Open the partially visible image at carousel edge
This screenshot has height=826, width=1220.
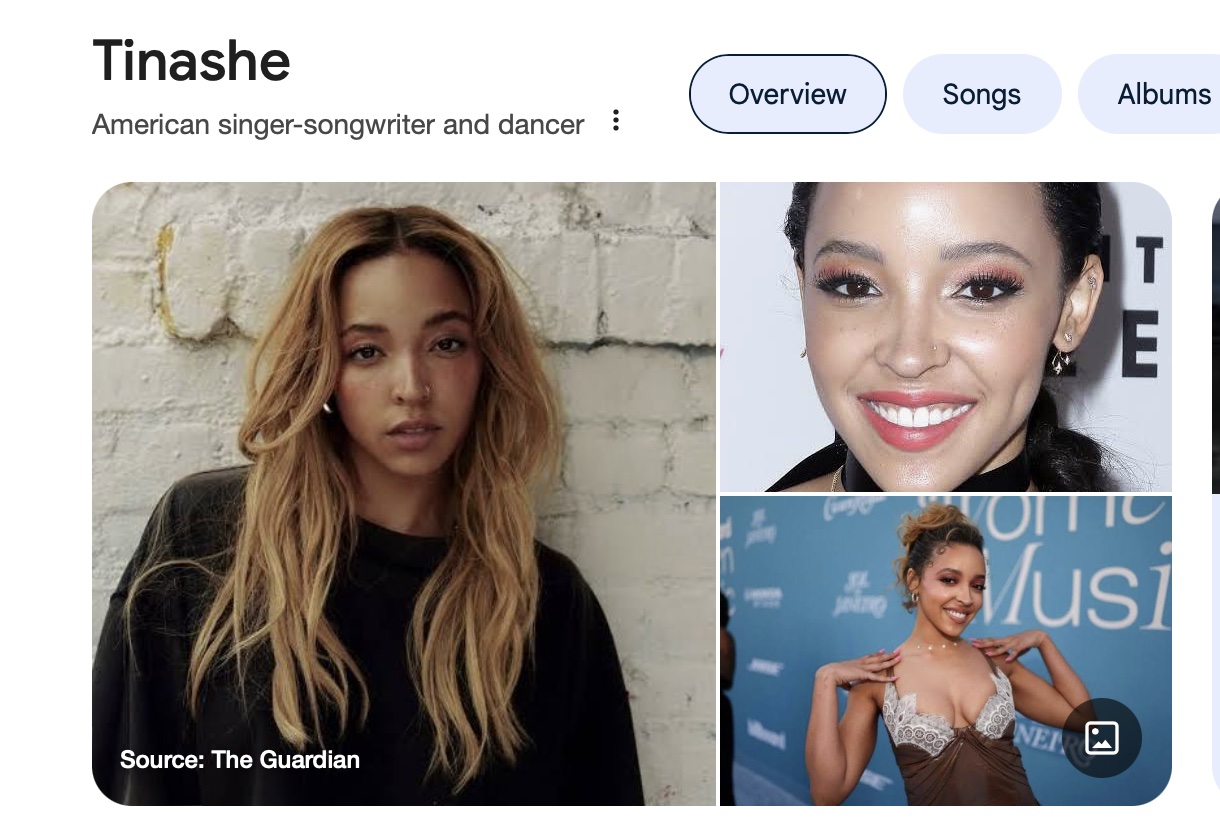pos(1215,494)
